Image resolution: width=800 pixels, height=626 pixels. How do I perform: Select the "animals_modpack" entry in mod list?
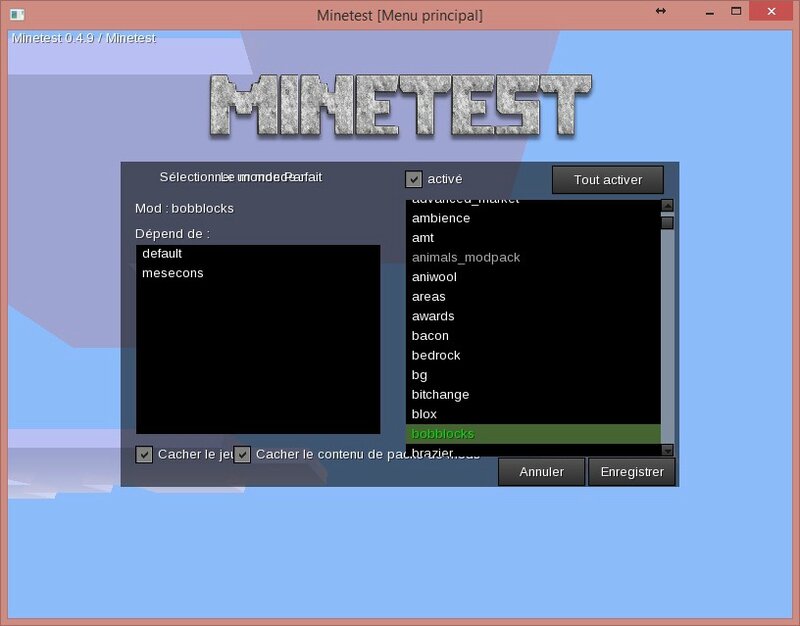point(466,257)
